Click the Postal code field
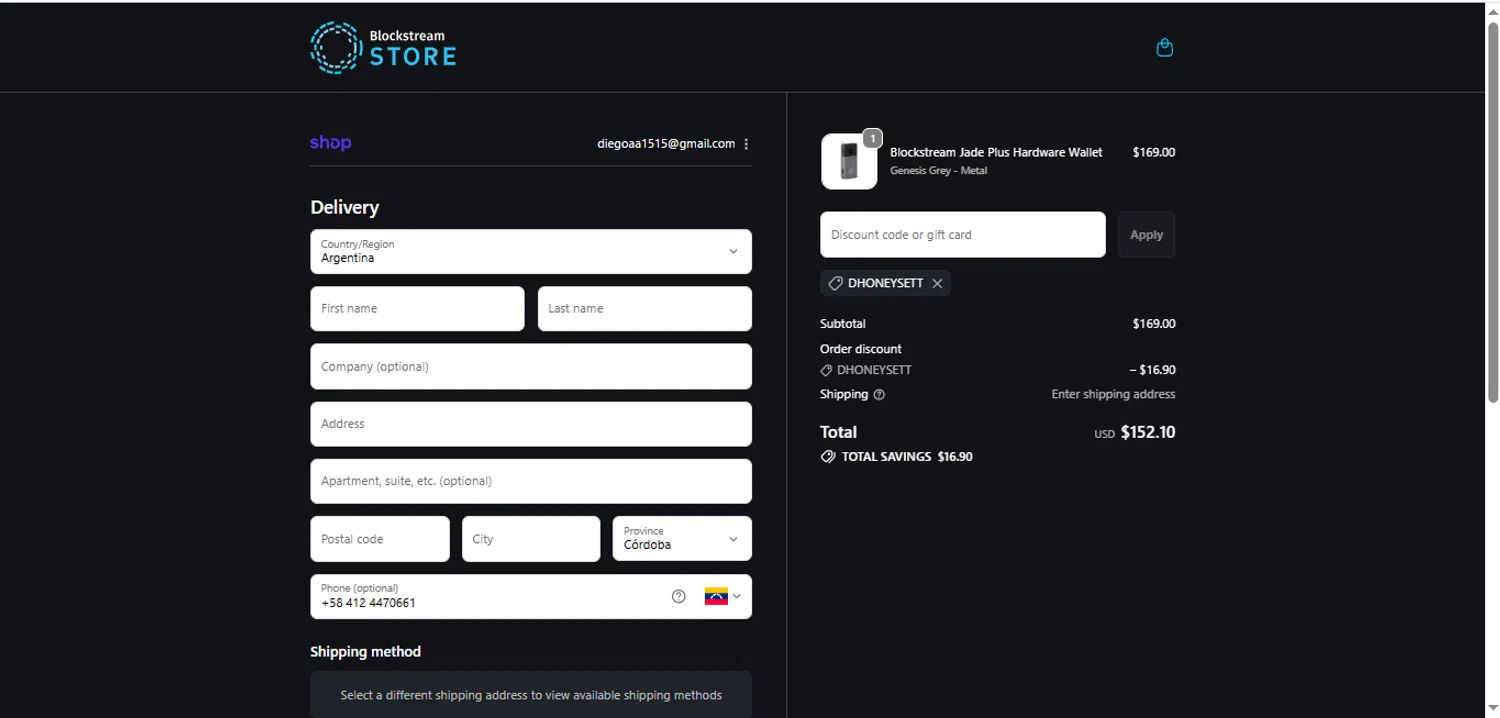Viewport: 1500px width, 718px height. click(x=380, y=539)
